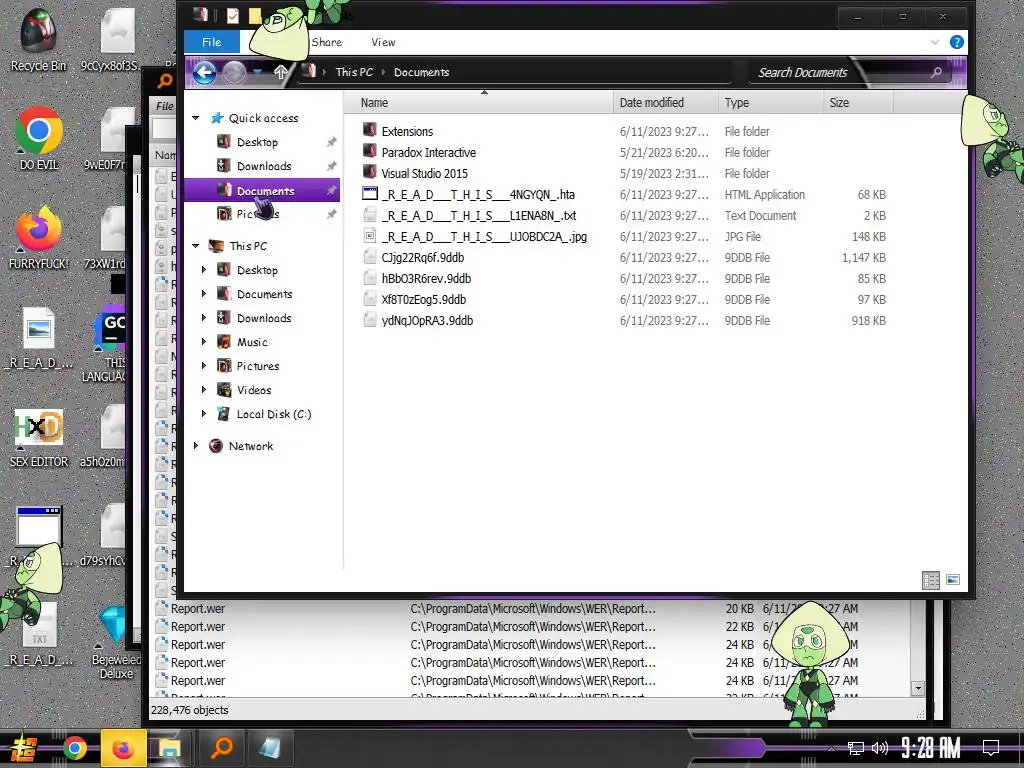Open the View ribbon tab
Image resolution: width=1024 pixels, height=768 pixels.
[x=383, y=42]
